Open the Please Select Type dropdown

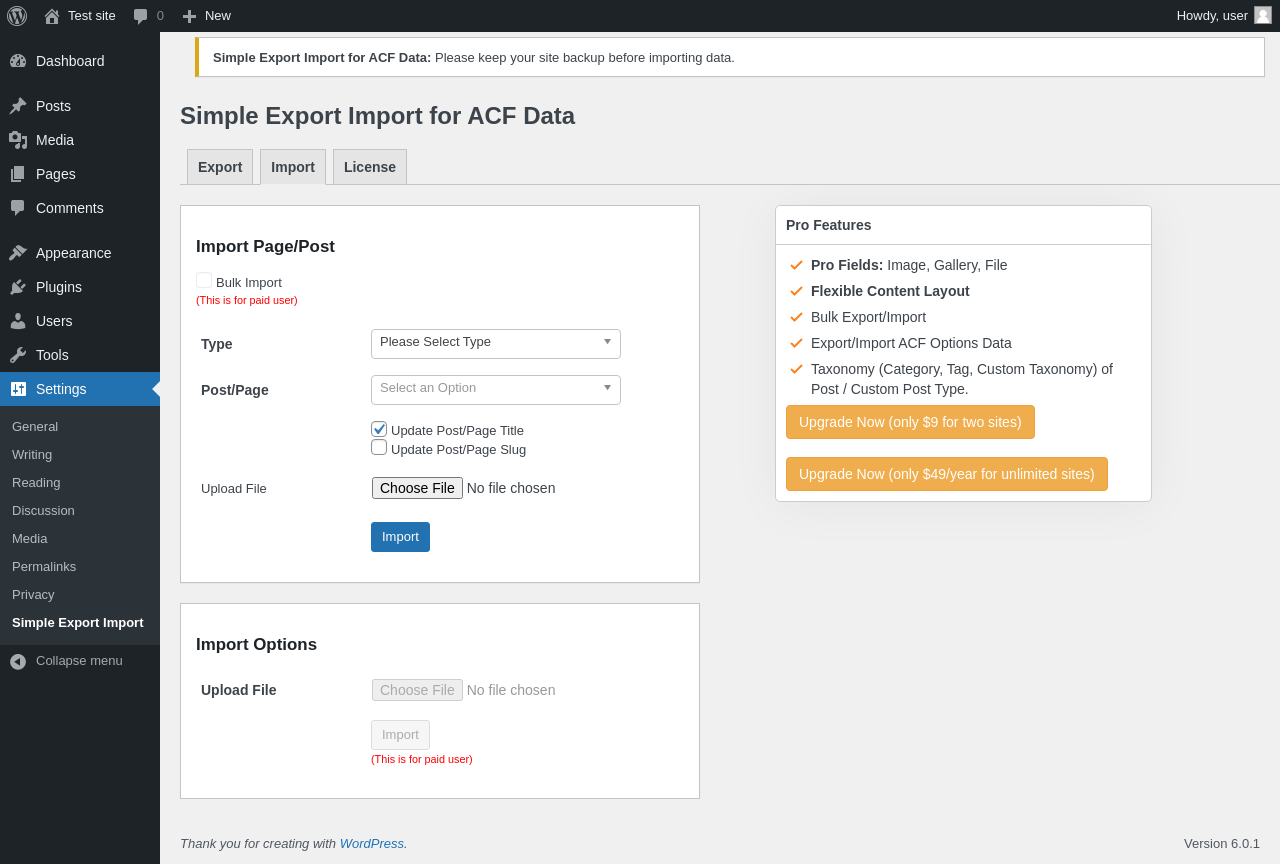click(496, 344)
